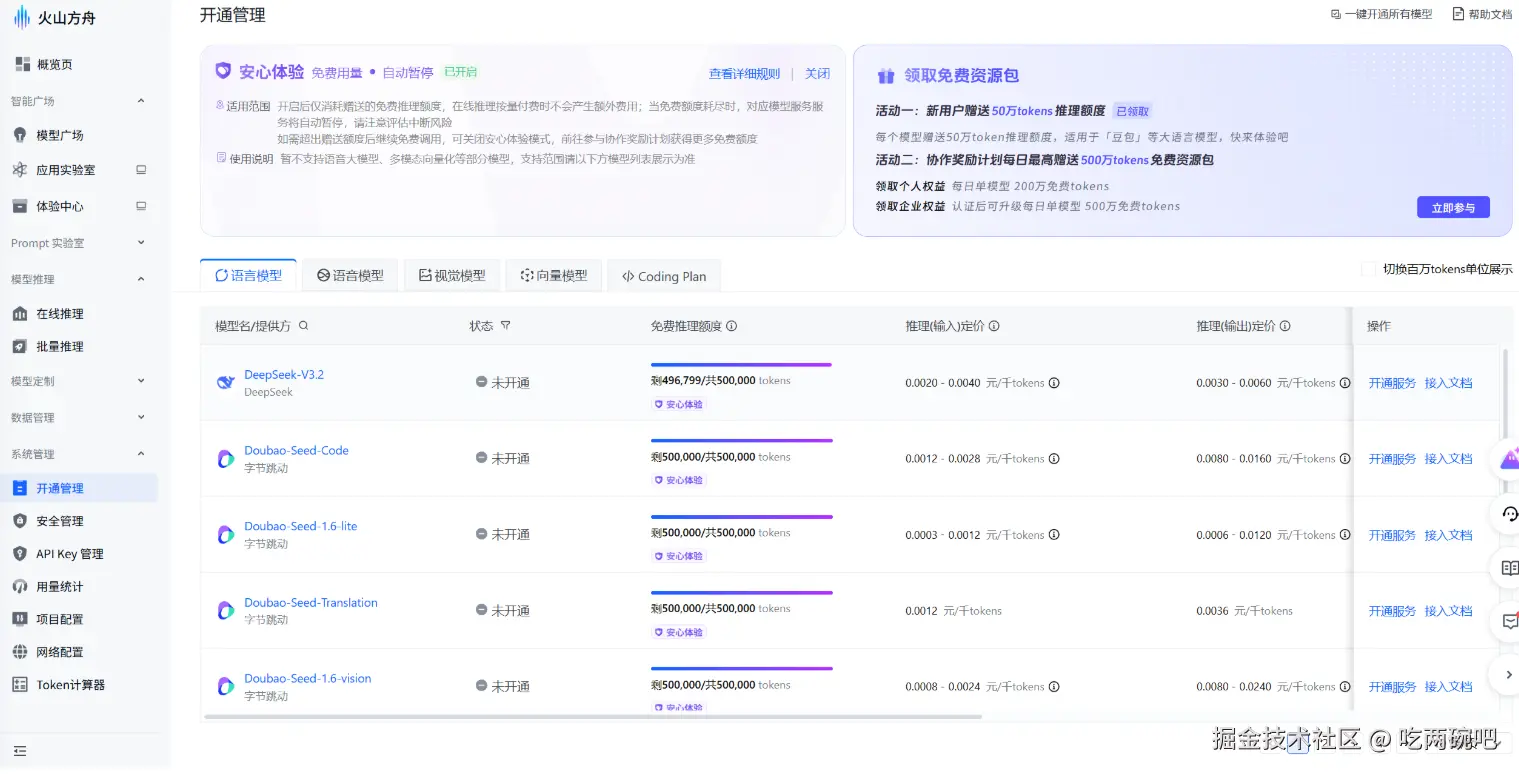Click the vertical scrollbar of the model table

pyautogui.click(x=1506, y=420)
